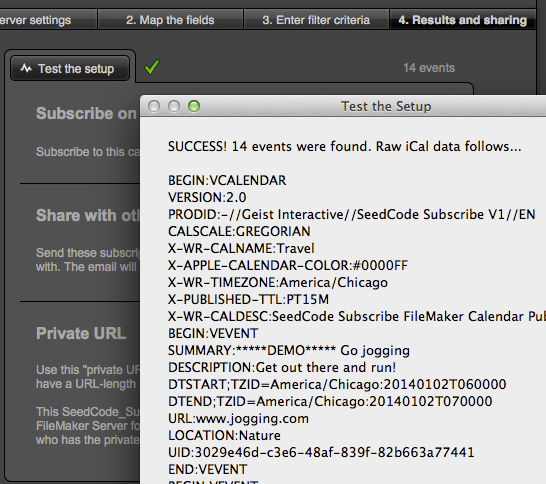Click the SUCCESS message line
Viewport: 546px width, 484px height.
(x=345, y=147)
